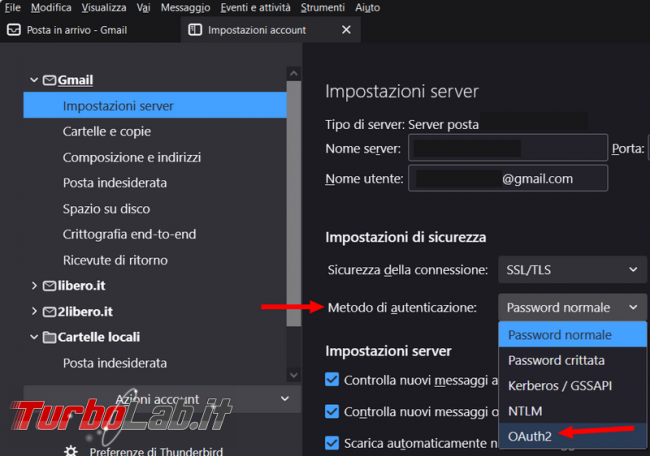The width and height of the screenshot is (650, 456).
Task: Choose OAuth2 authentication from the list
Action: [x=572, y=436]
